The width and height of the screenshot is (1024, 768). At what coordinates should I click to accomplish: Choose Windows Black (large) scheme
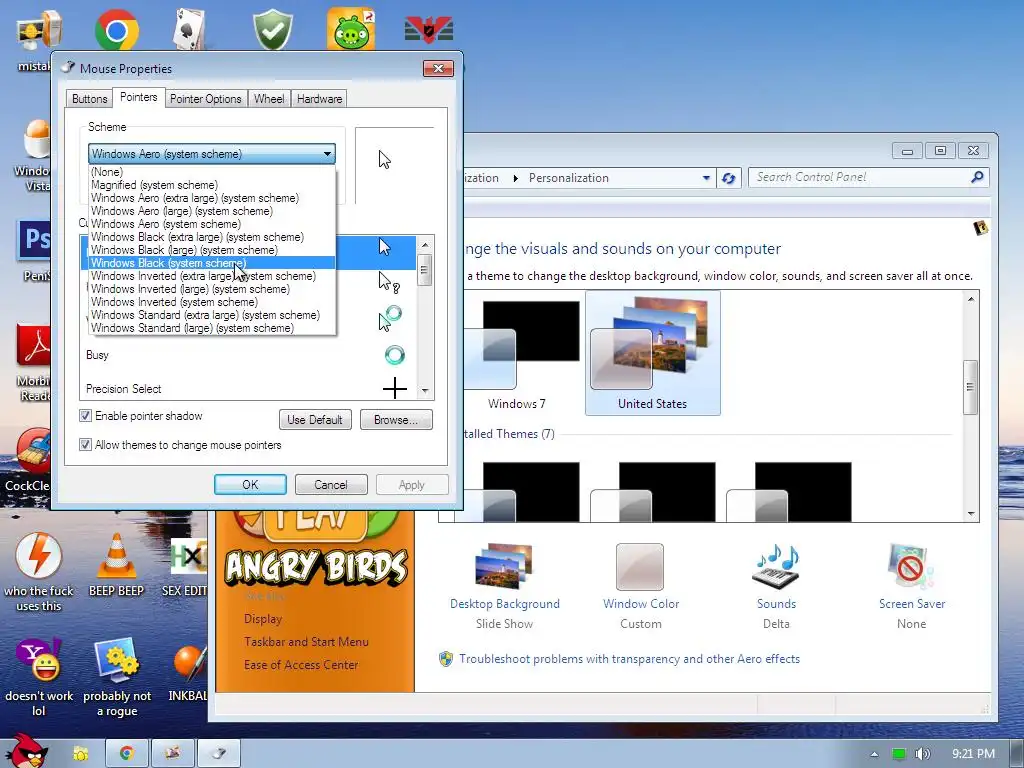tap(212, 250)
